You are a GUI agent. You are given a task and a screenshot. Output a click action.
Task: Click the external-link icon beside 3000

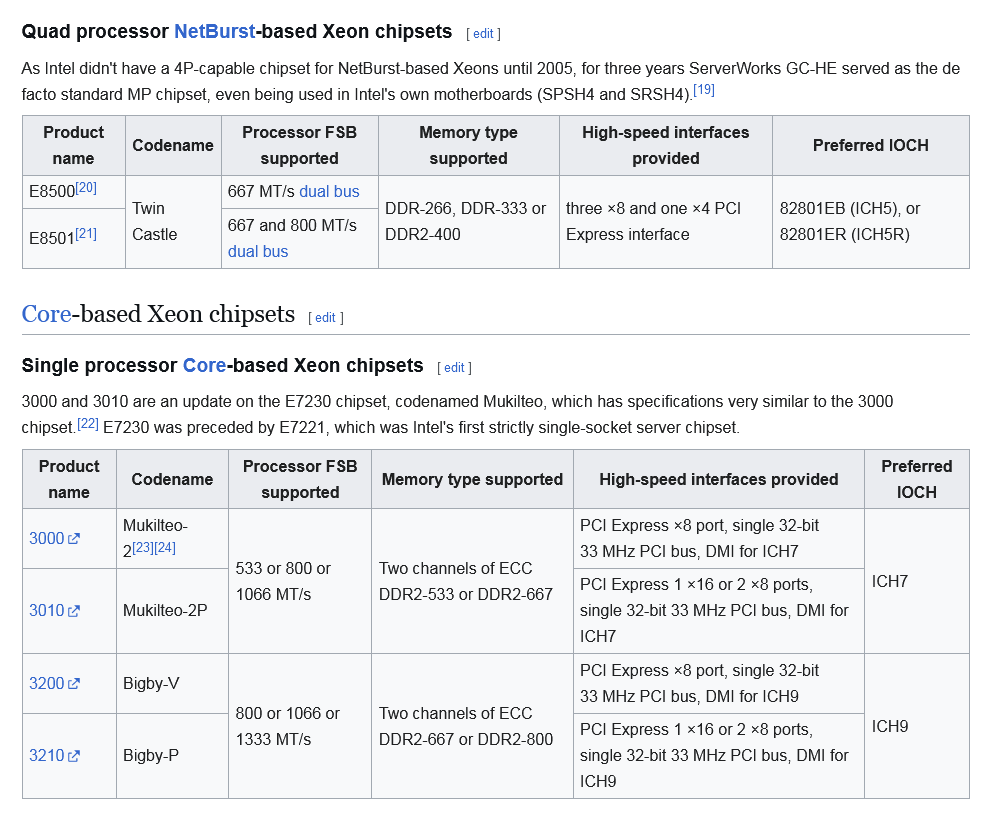74,539
